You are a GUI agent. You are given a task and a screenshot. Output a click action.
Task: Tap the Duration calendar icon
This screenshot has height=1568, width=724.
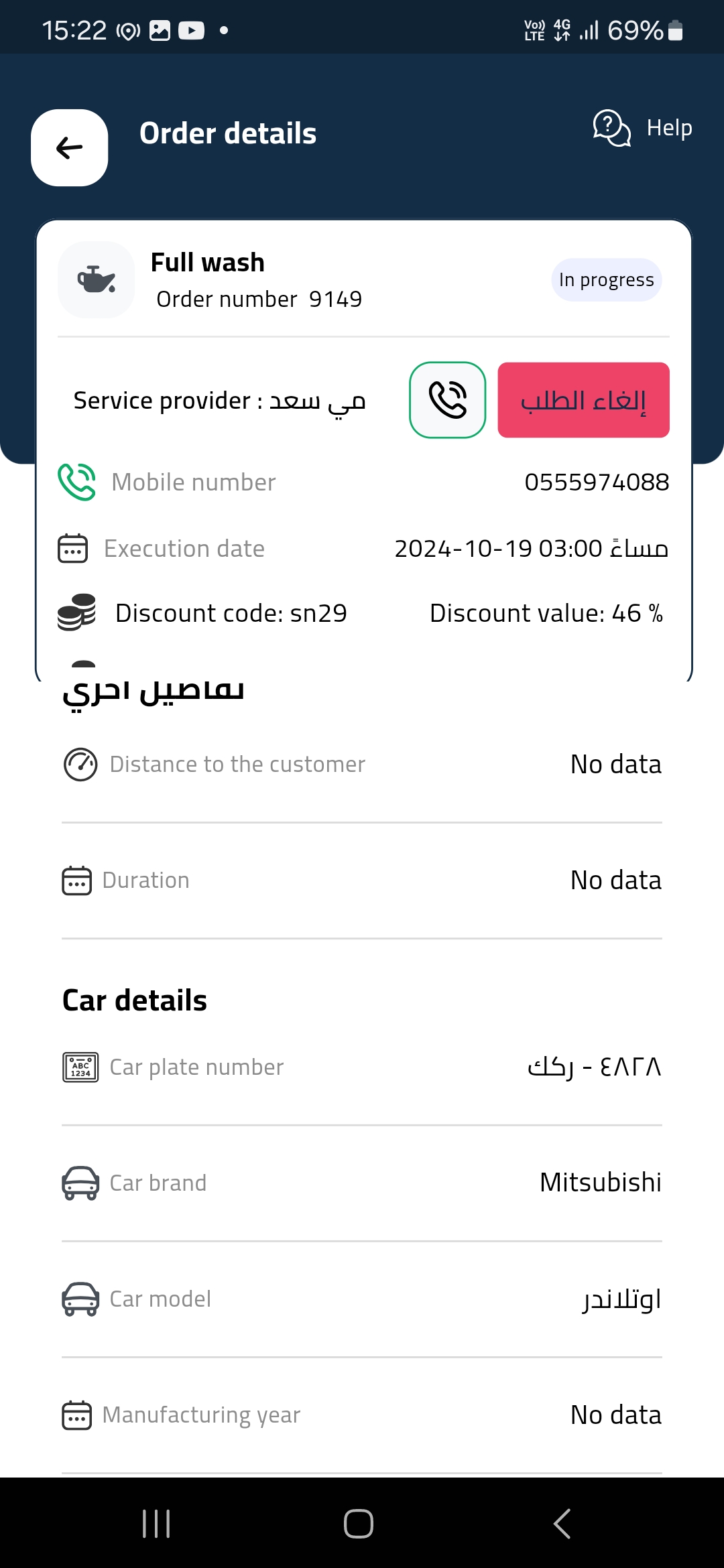point(77,880)
